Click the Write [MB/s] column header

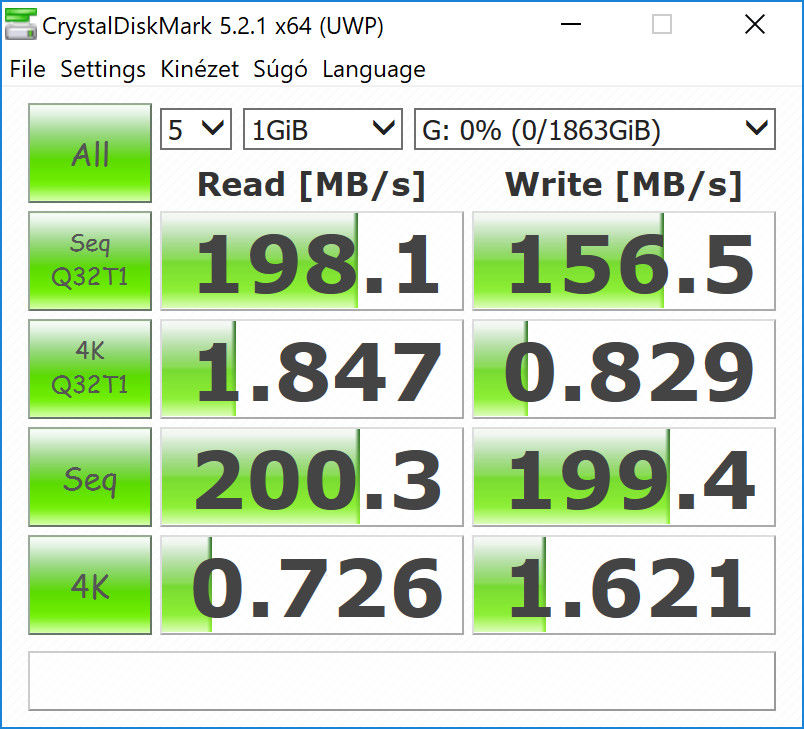point(624,185)
